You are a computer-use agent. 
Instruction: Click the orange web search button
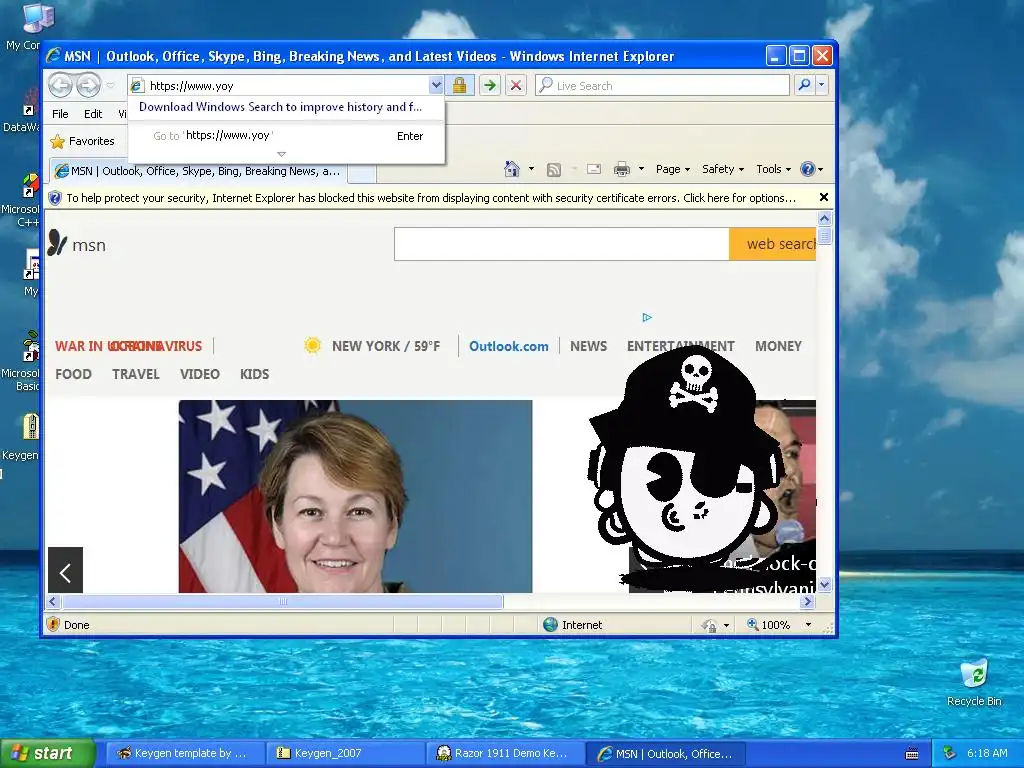click(773, 244)
